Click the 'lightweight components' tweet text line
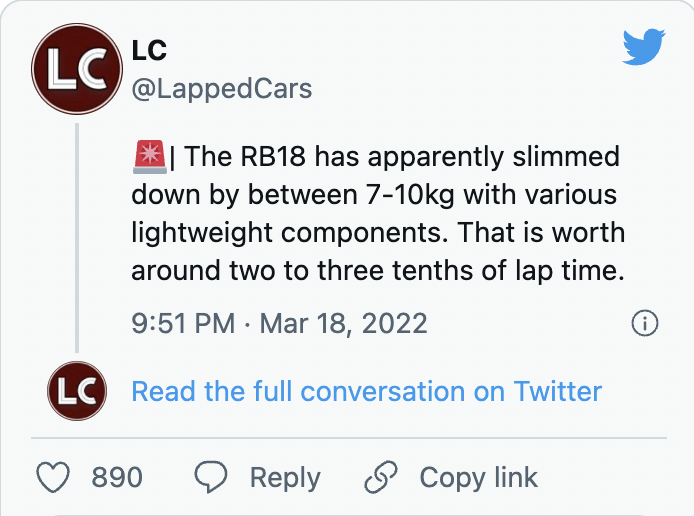 tap(378, 233)
